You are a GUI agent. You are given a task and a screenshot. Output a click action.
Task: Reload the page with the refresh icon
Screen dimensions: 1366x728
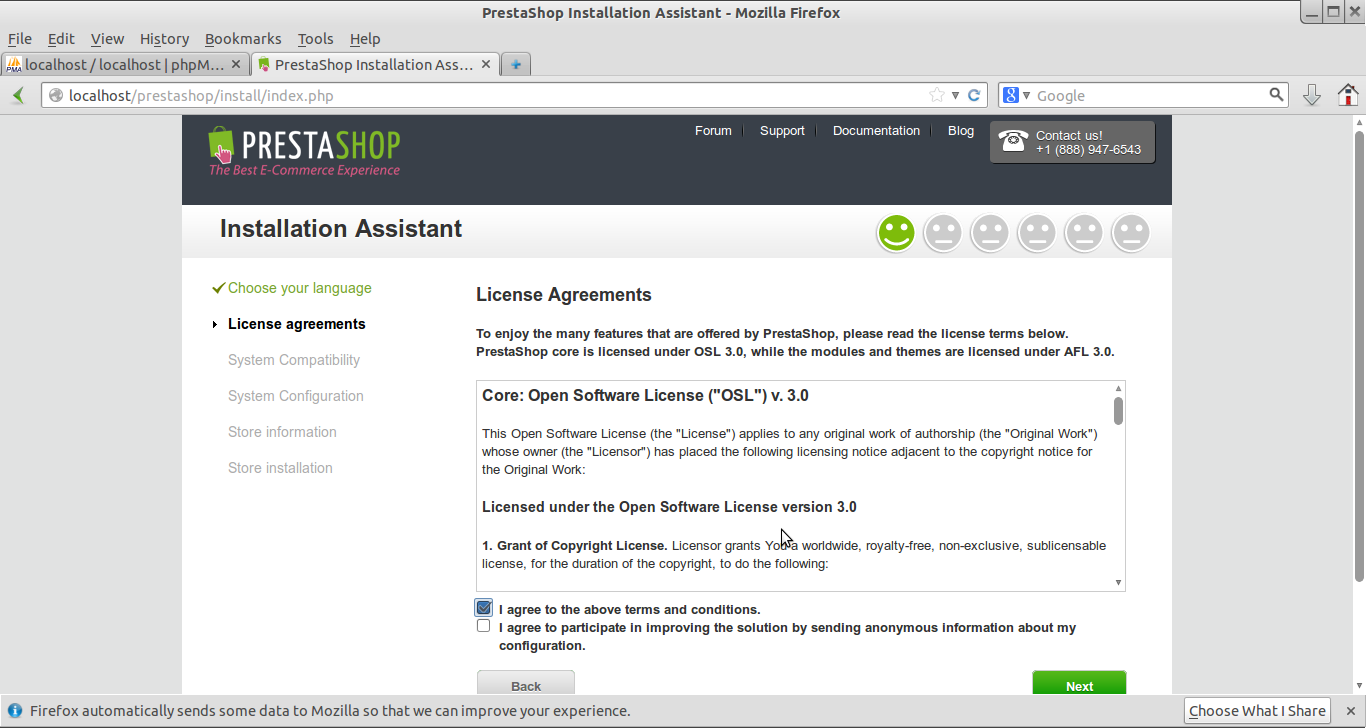coord(975,95)
